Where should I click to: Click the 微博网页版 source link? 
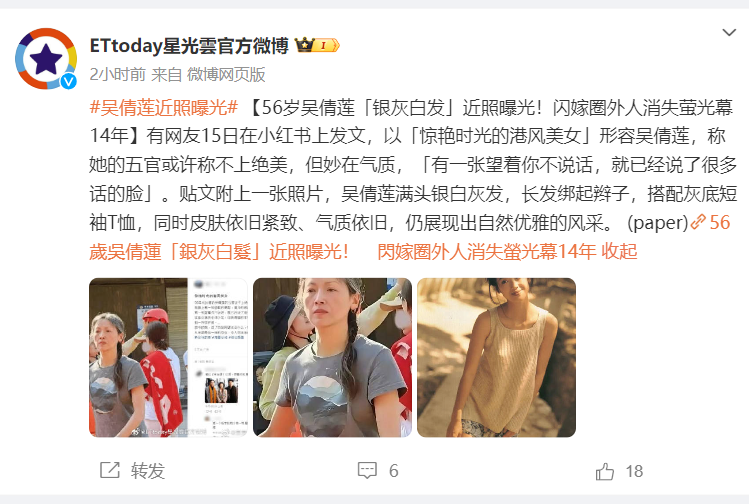(x=226, y=75)
